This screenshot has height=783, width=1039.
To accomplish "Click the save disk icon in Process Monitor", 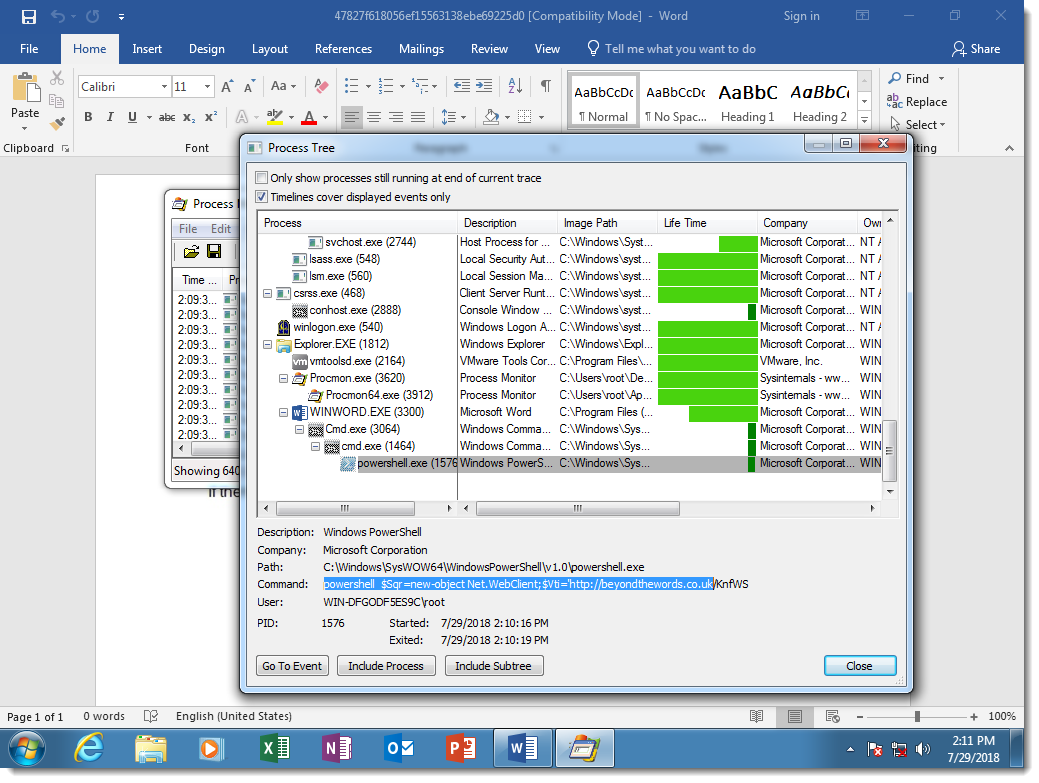I will pos(214,252).
